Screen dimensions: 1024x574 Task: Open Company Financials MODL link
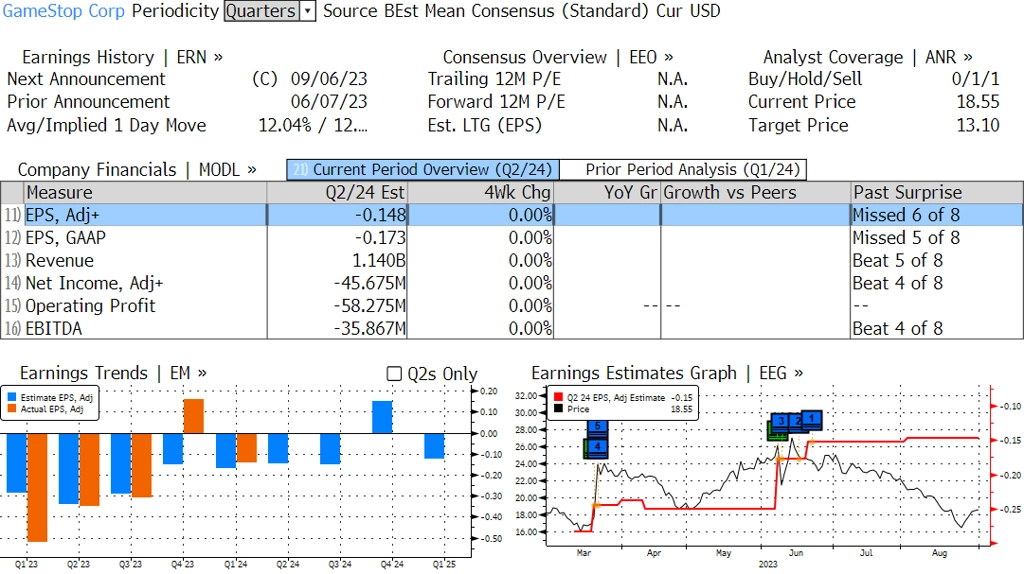point(137,170)
